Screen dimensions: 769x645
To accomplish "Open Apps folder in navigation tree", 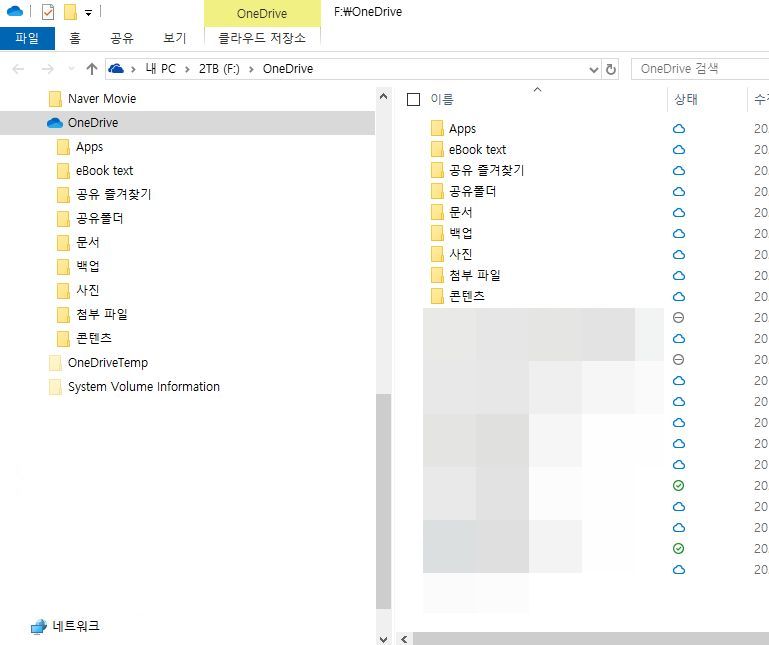I will [89, 147].
